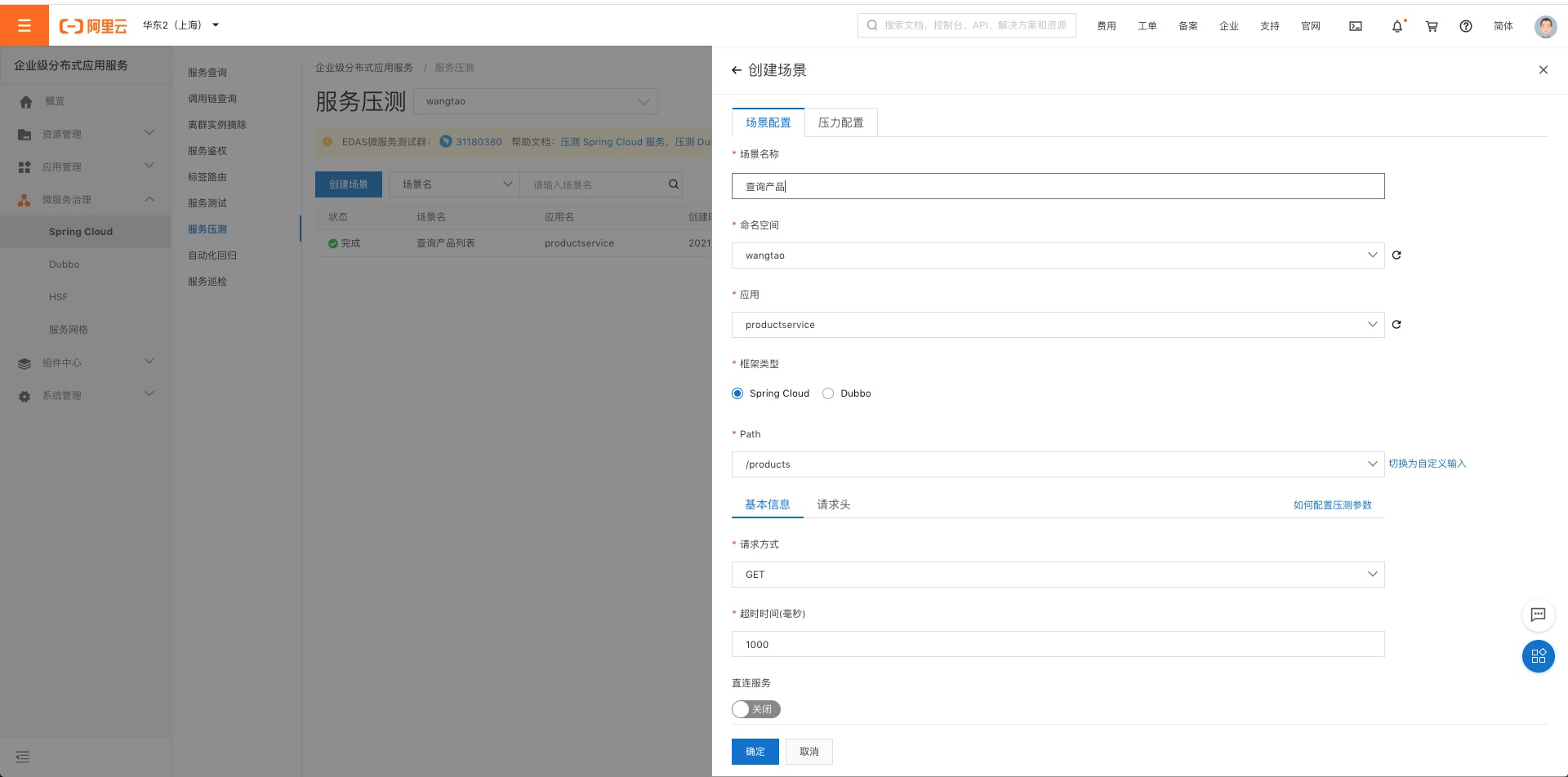Collapse the 微服务治理 sidebar section
This screenshot has height=777, width=1568.
tap(149, 198)
